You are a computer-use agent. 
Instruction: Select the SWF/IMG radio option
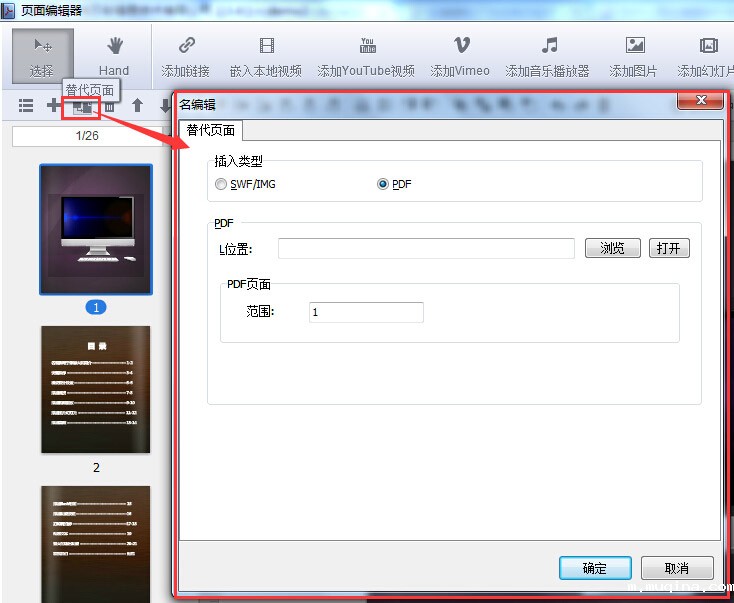(221, 185)
